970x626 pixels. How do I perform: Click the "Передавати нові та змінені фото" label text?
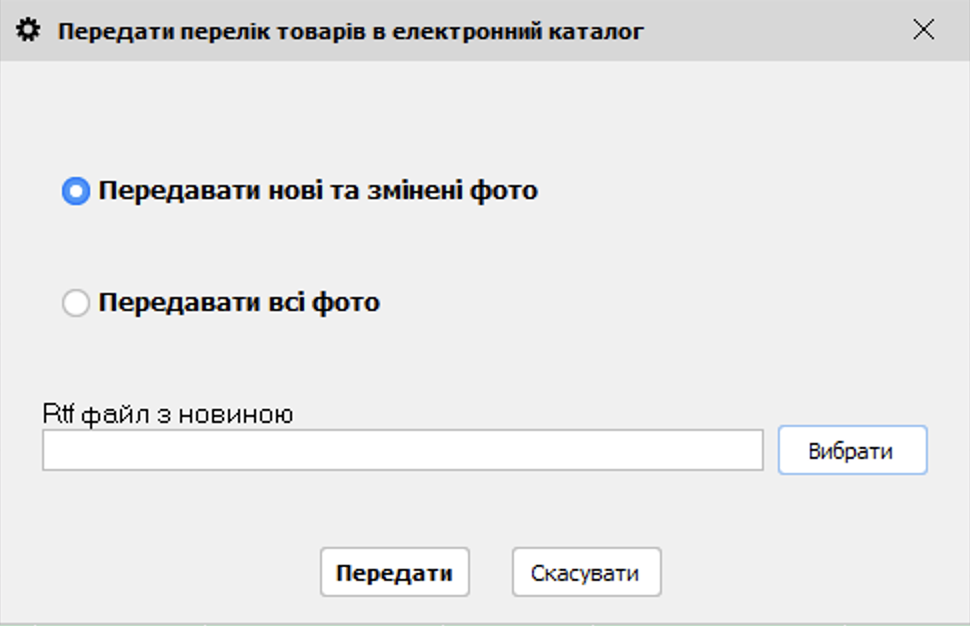point(318,190)
